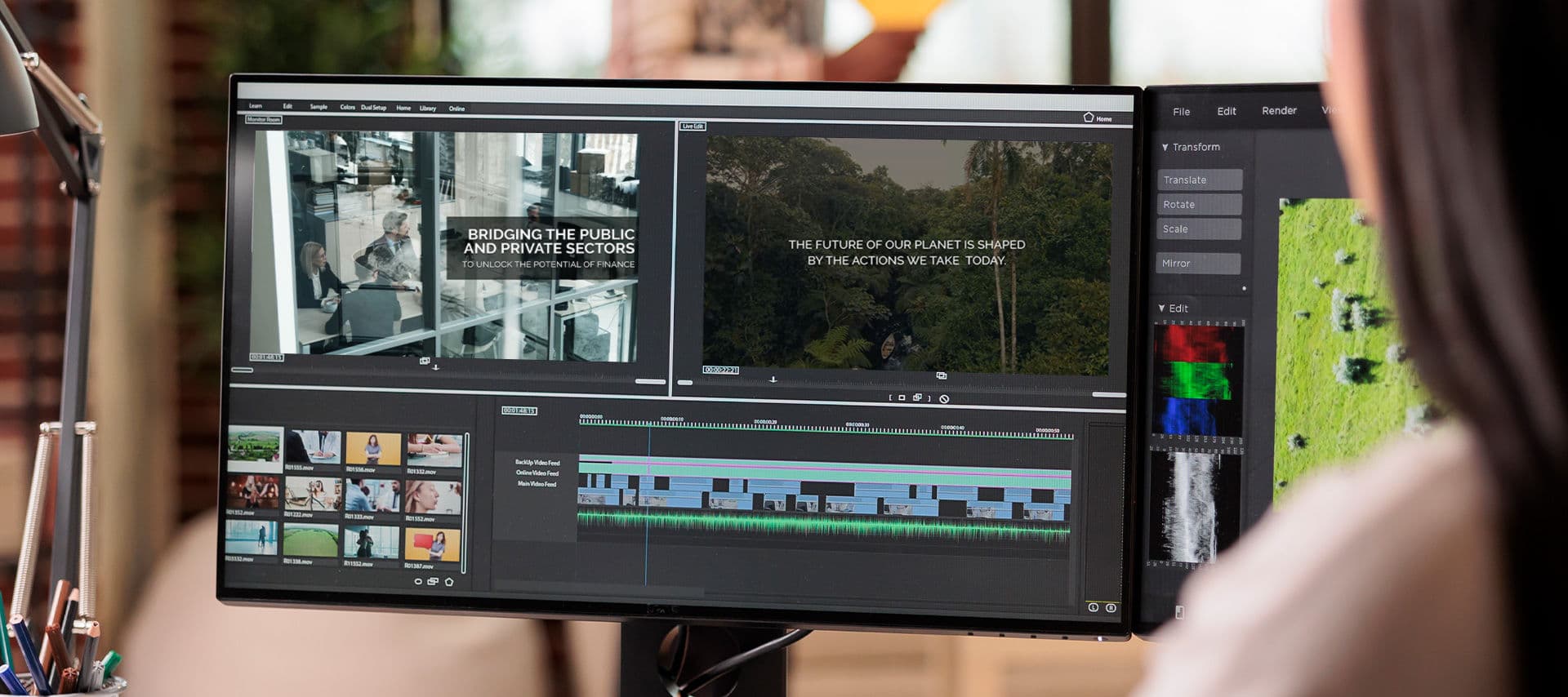Click the R channel button at bottom right
The width and height of the screenshot is (1568, 697).
point(1111,607)
